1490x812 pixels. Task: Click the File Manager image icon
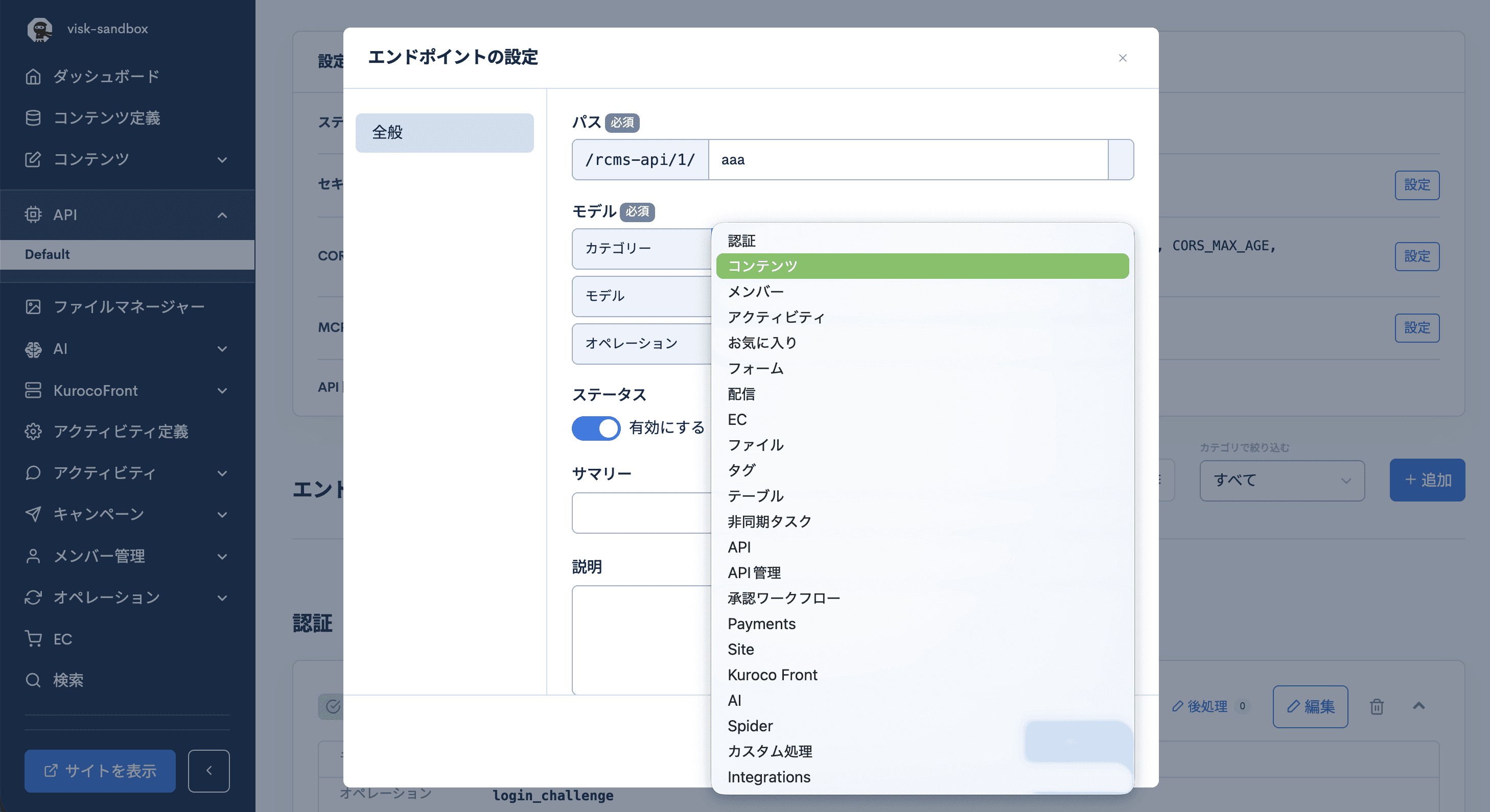pyautogui.click(x=33, y=307)
